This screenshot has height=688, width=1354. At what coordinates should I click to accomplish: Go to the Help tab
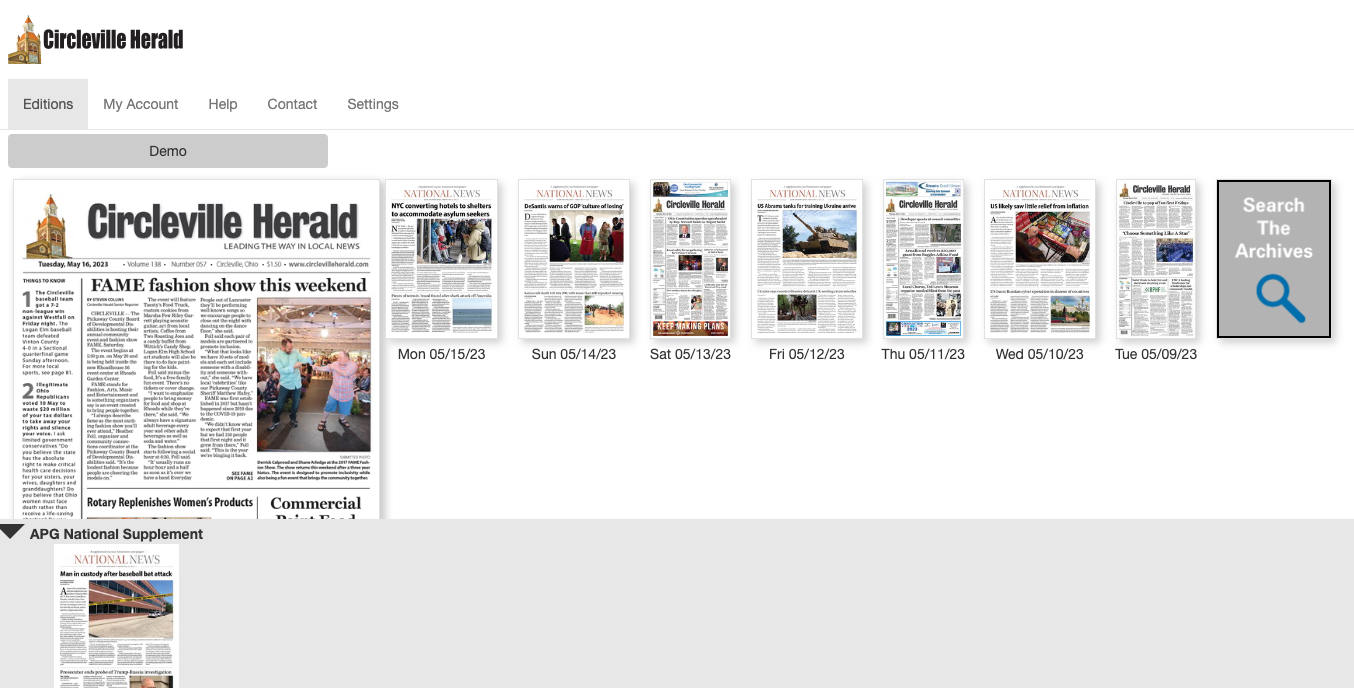click(x=222, y=104)
